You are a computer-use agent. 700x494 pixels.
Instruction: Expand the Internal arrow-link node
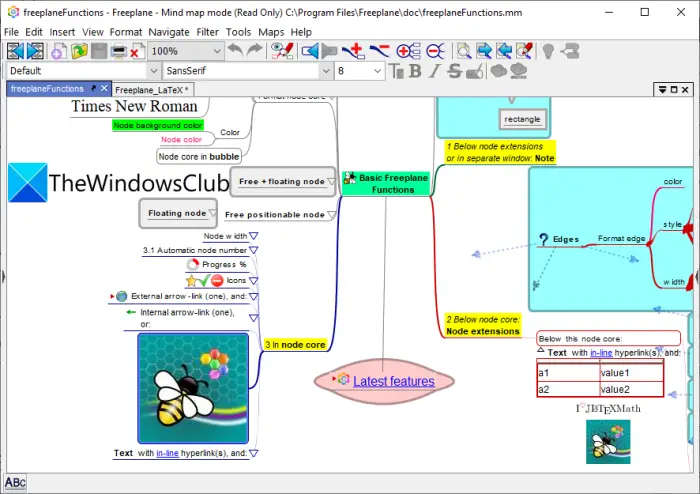coord(254,318)
